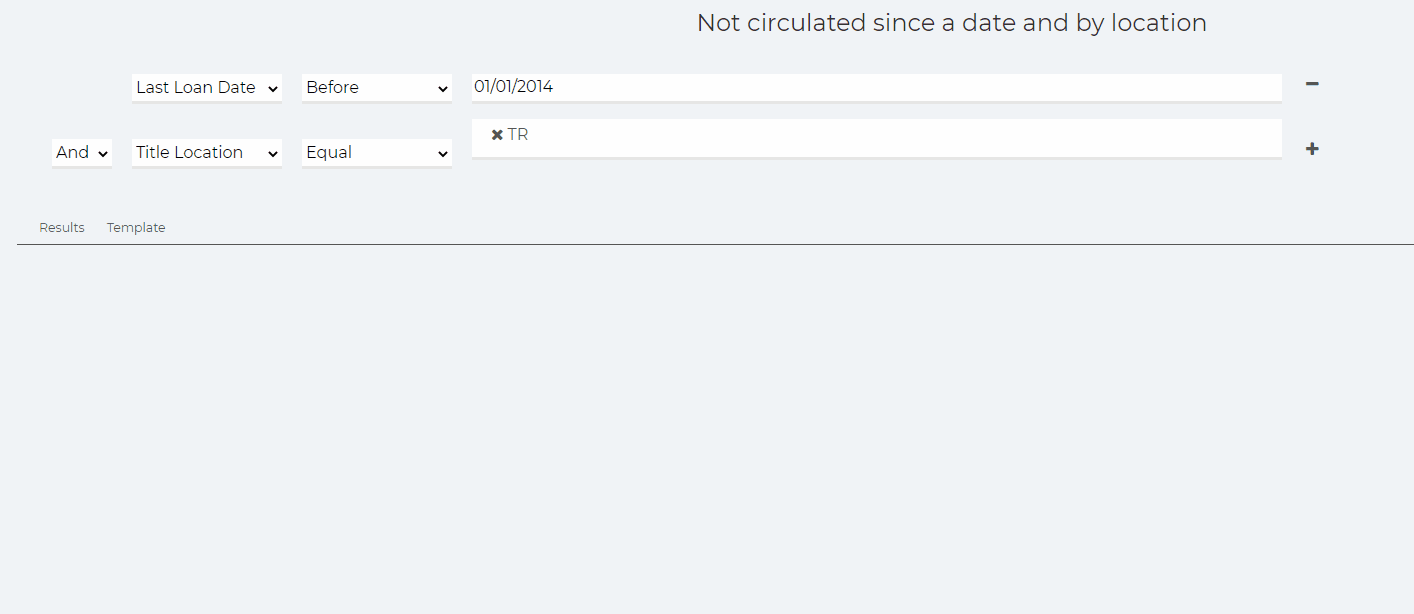
Task: Click the chevron arrow on the Equal dropdown
Action: [x=443, y=153]
